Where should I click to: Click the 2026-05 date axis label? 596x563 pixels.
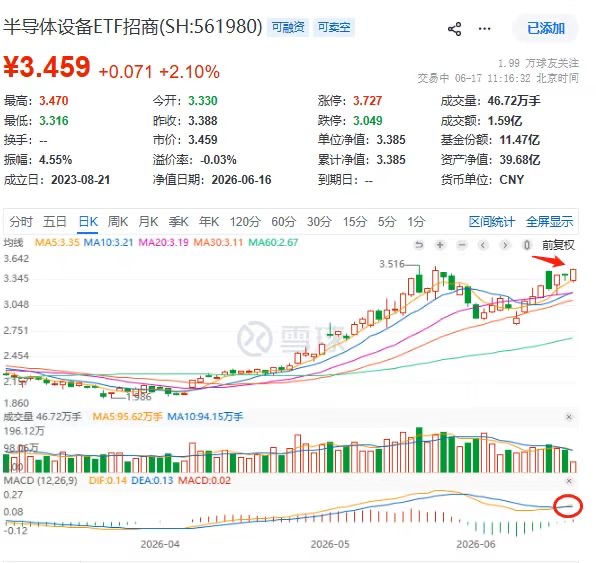330,544
